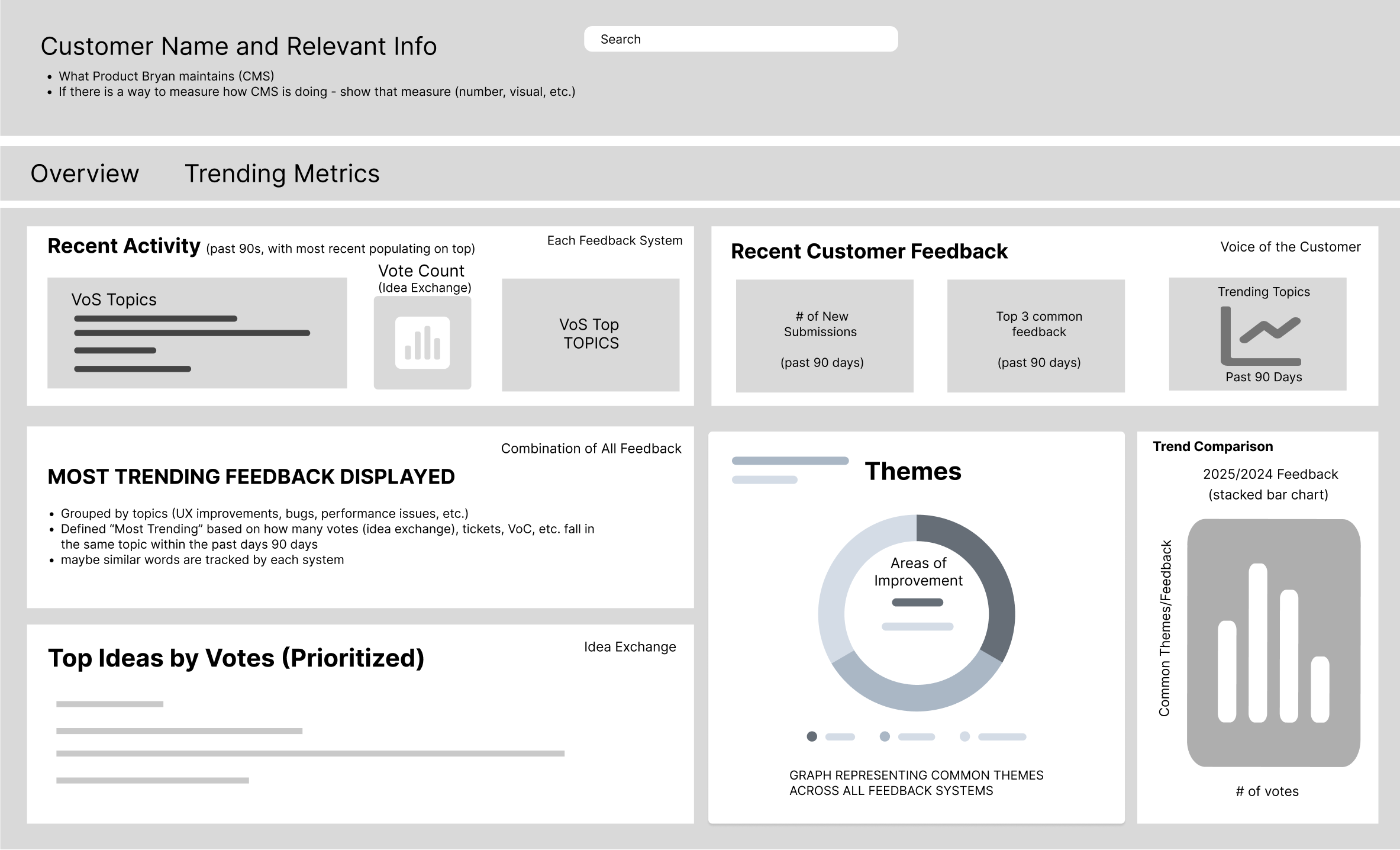Image resolution: width=1400 pixels, height=850 pixels.
Task: Click the "maybe similar words are tracked" bullet
Action: coord(202,559)
